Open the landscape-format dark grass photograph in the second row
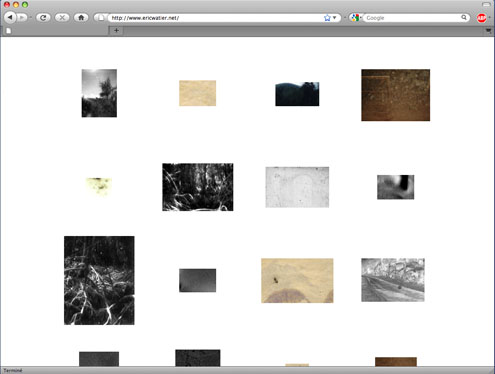The width and height of the screenshot is (495, 374). pos(198,187)
